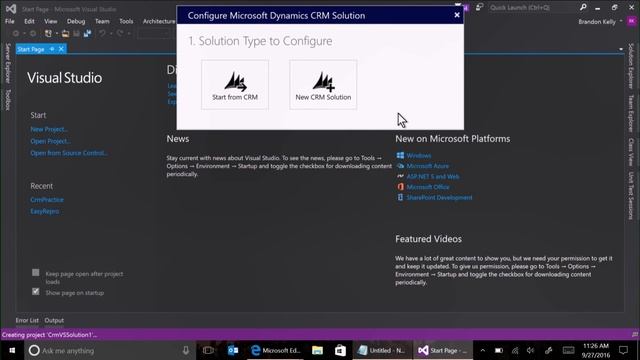This screenshot has height=360, width=640.
Task: Choose the New CRM Solution option
Action: click(323, 85)
